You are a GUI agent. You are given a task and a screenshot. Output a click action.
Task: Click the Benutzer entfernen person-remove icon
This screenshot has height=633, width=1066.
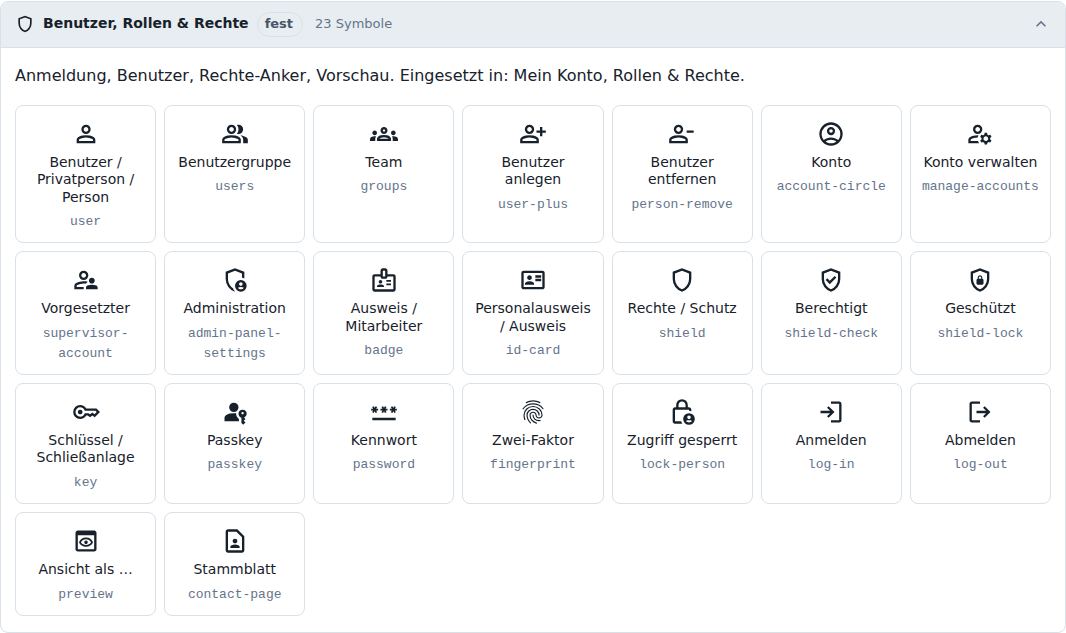[682, 134]
